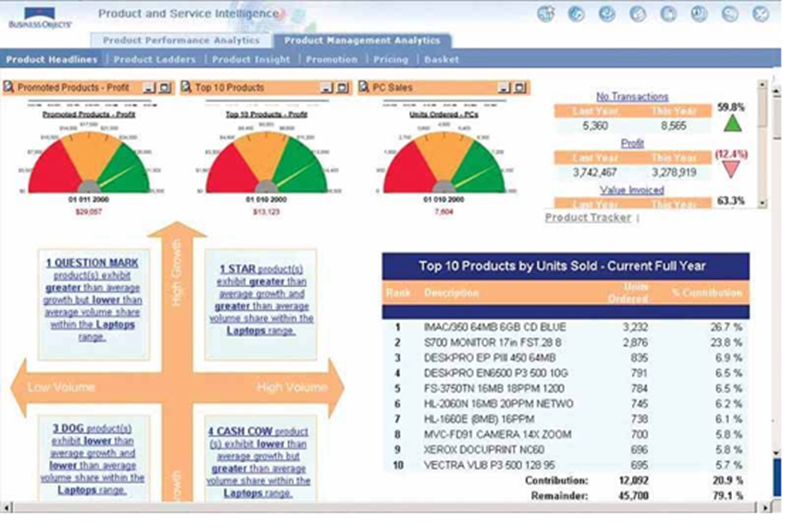Click the Business Objects logo
This screenshot has height=530, width=794.
pyautogui.click(x=40, y=18)
